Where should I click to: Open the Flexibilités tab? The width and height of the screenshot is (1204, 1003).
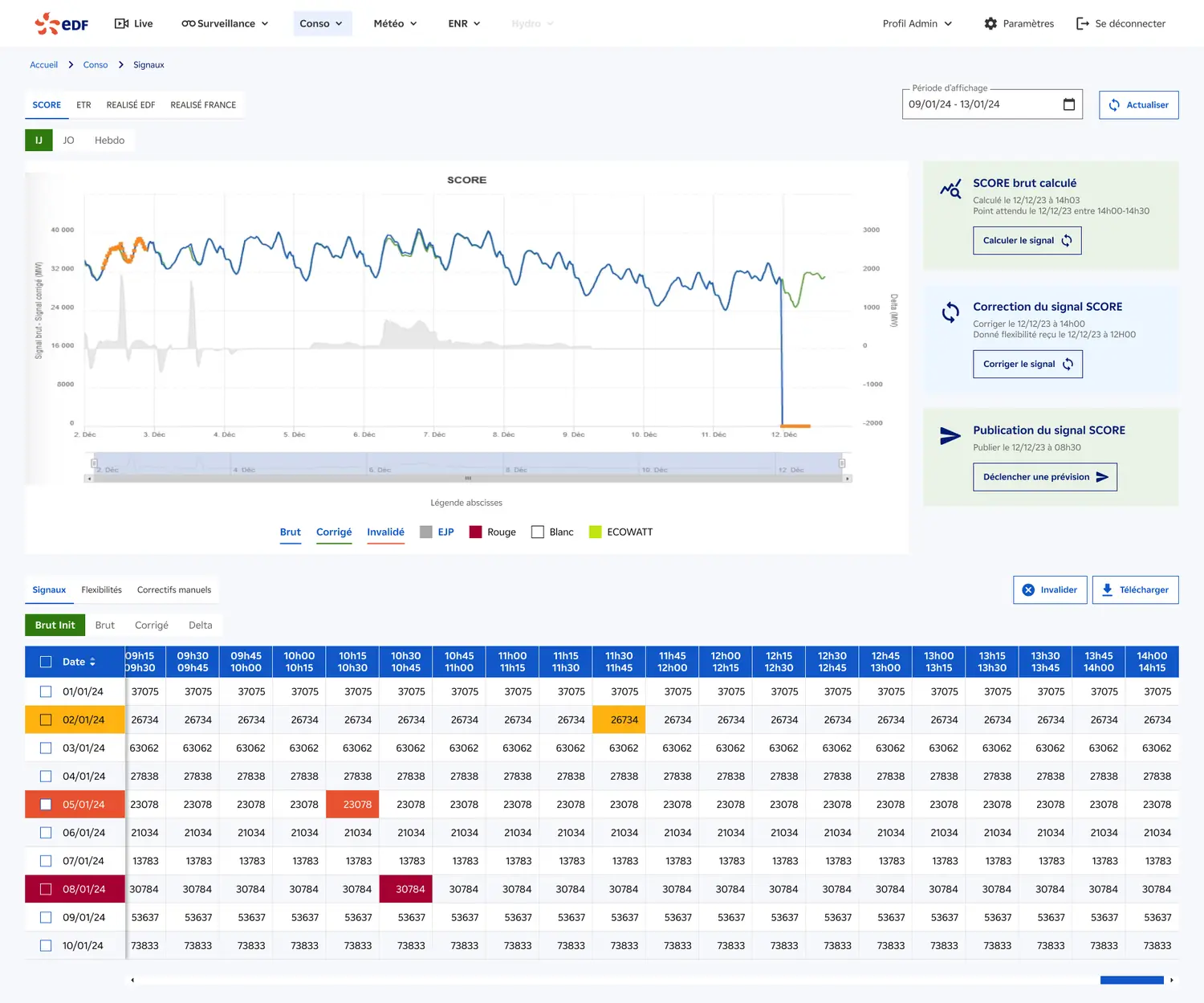101,589
